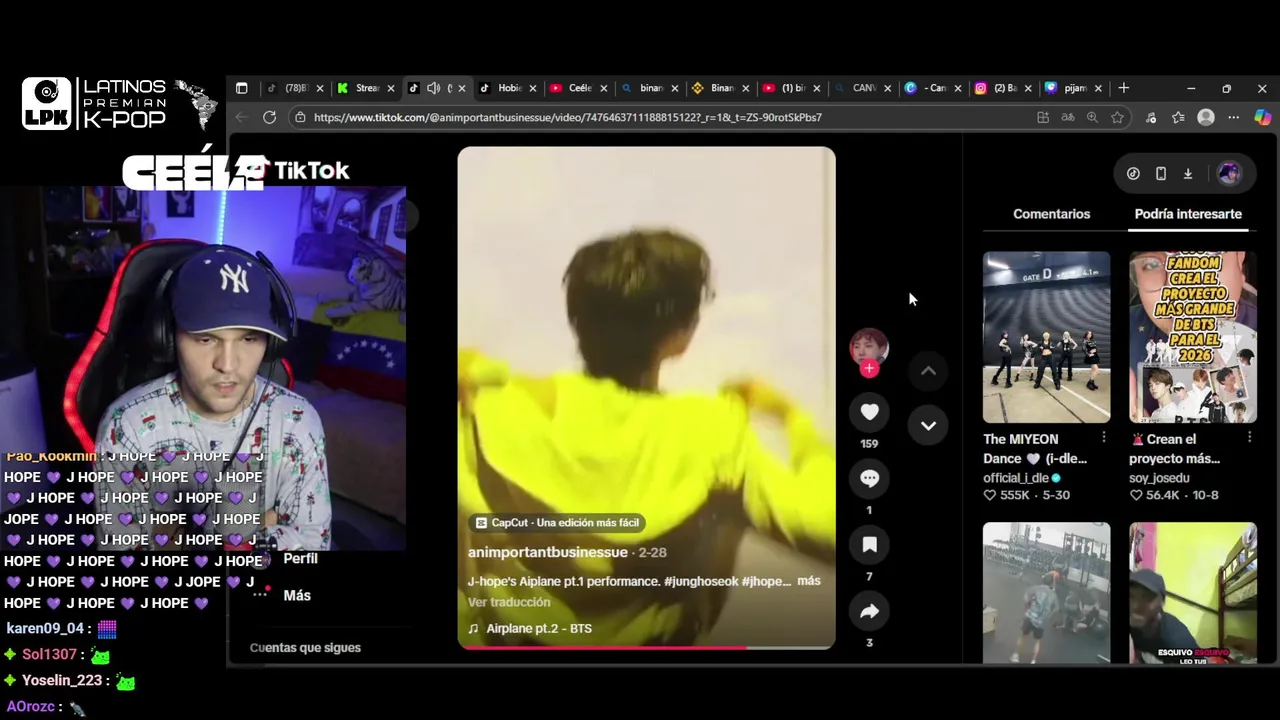Follow the creator via red plus badge
The image size is (1280, 720).
(869, 369)
